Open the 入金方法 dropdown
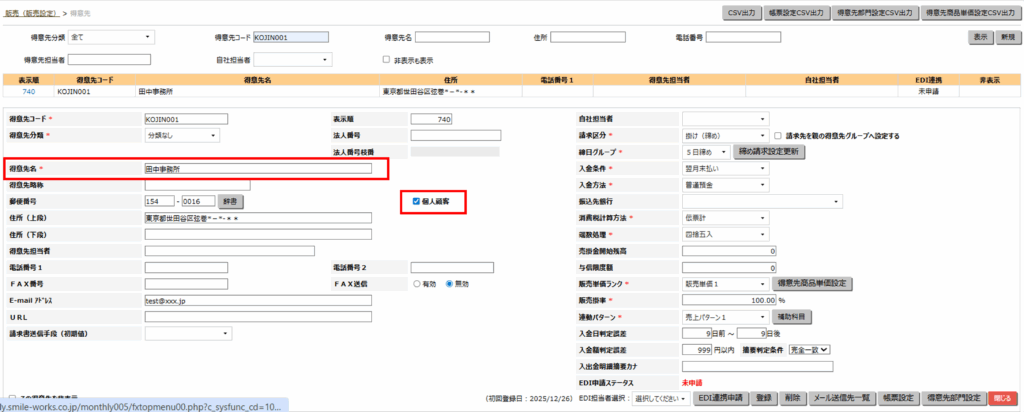Screen dimensions: 1024x412 coord(725,185)
